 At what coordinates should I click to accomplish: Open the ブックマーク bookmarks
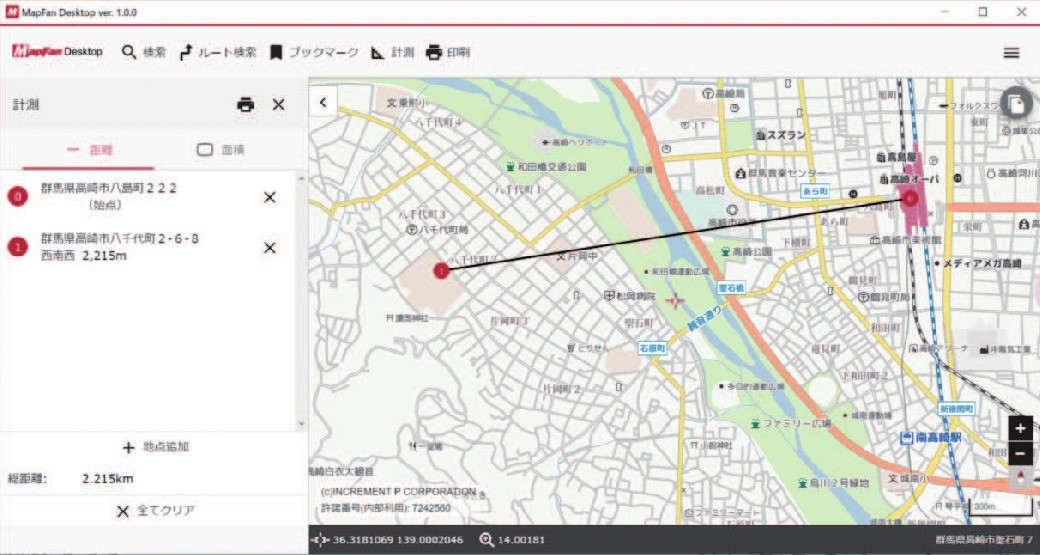313,52
